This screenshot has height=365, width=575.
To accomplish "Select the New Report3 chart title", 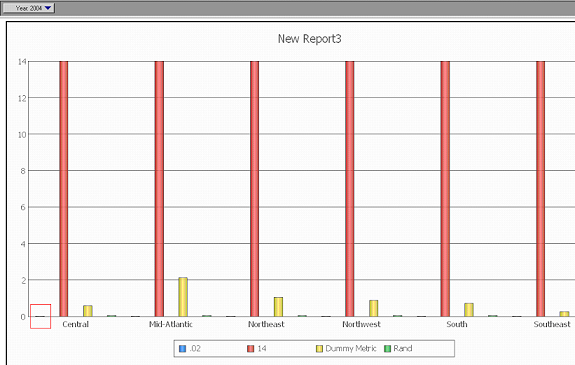I will (x=310, y=39).
